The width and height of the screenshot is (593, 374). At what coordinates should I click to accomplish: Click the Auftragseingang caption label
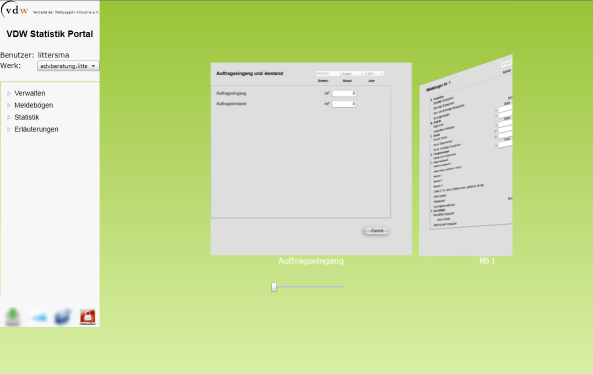311,261
